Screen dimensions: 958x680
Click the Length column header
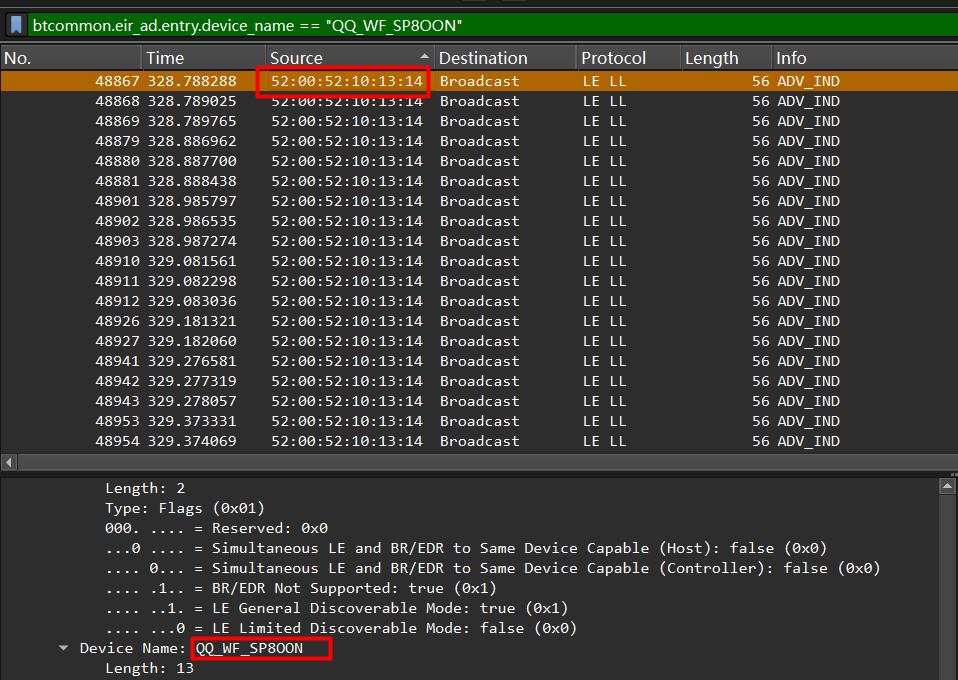(724, 58)
